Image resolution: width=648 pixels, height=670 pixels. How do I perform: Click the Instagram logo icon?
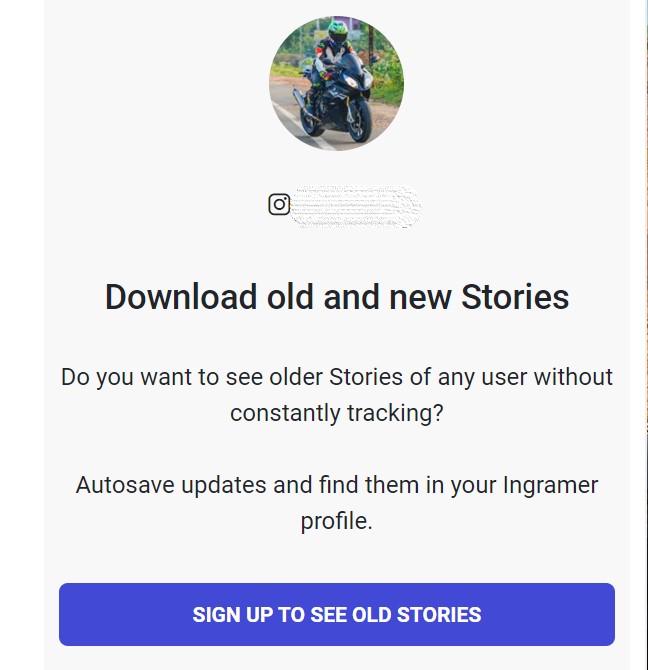(279, 204)
